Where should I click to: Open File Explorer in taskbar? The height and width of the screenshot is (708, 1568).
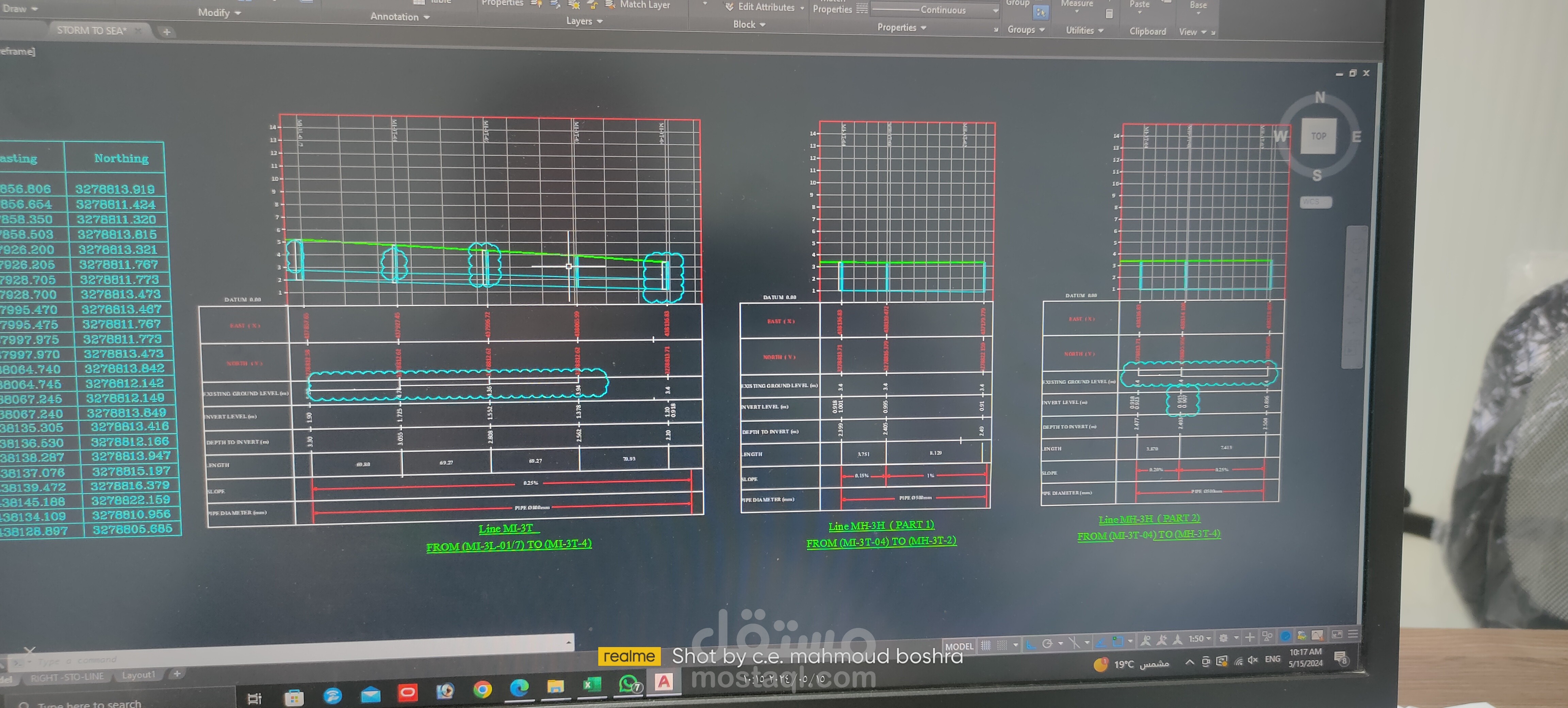pos(555,687)
